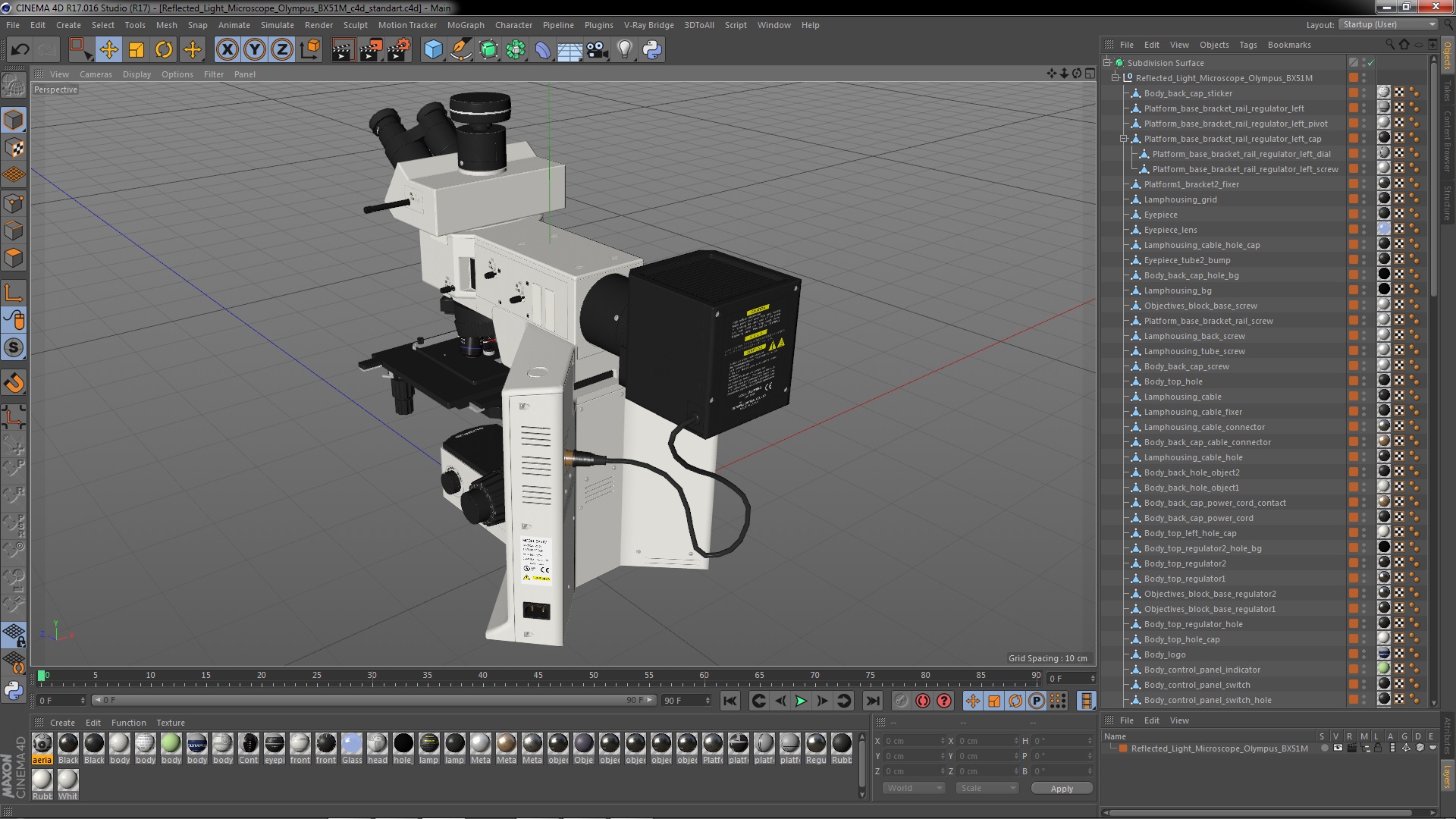Select Lamphousing_cable in object list
This screenshot has height=819, width=1456.
1182,397
